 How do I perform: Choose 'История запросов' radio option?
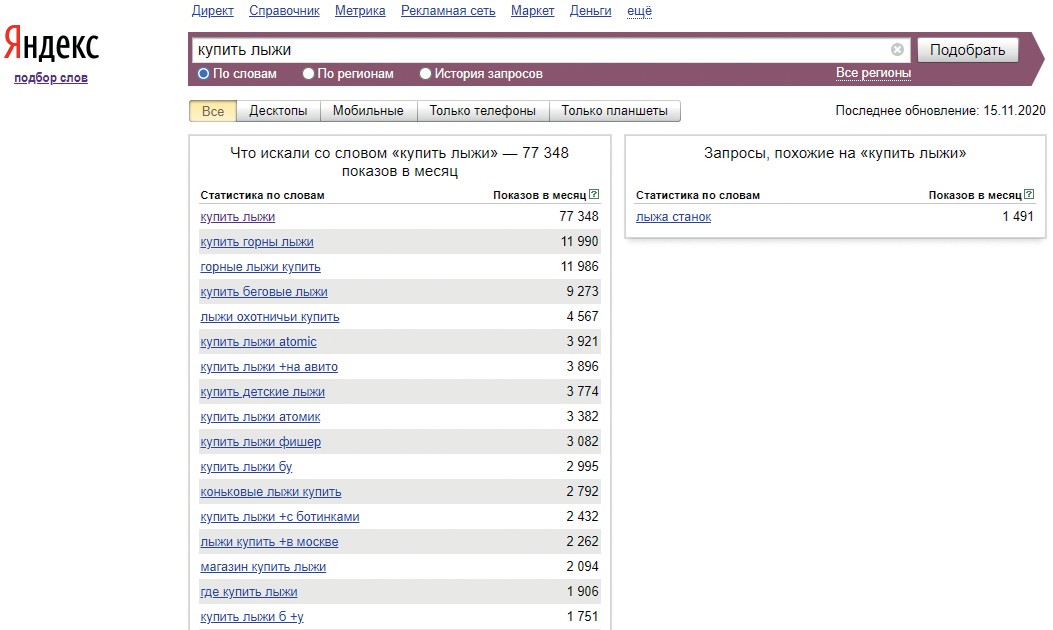pos(426,74)
